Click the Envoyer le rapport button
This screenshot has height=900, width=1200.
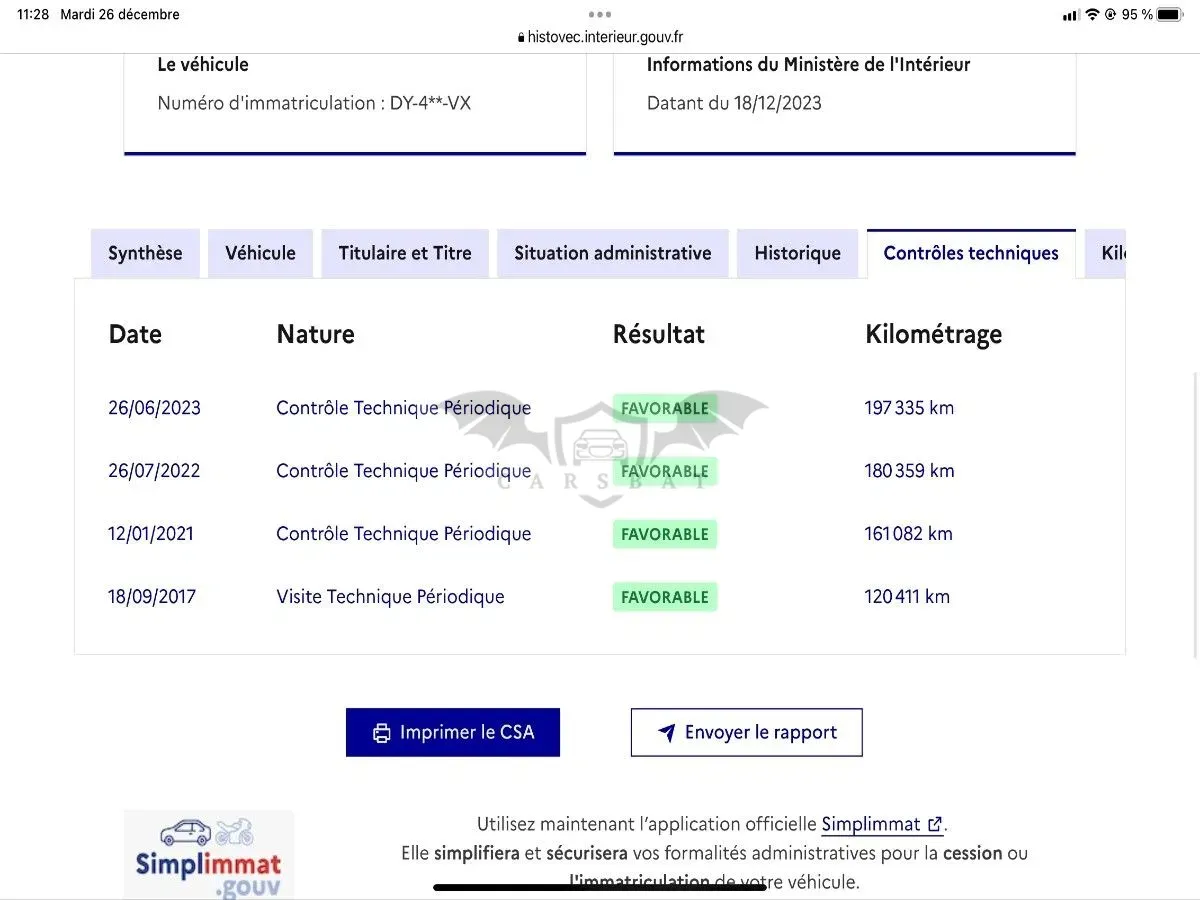[x=747, y=732]
